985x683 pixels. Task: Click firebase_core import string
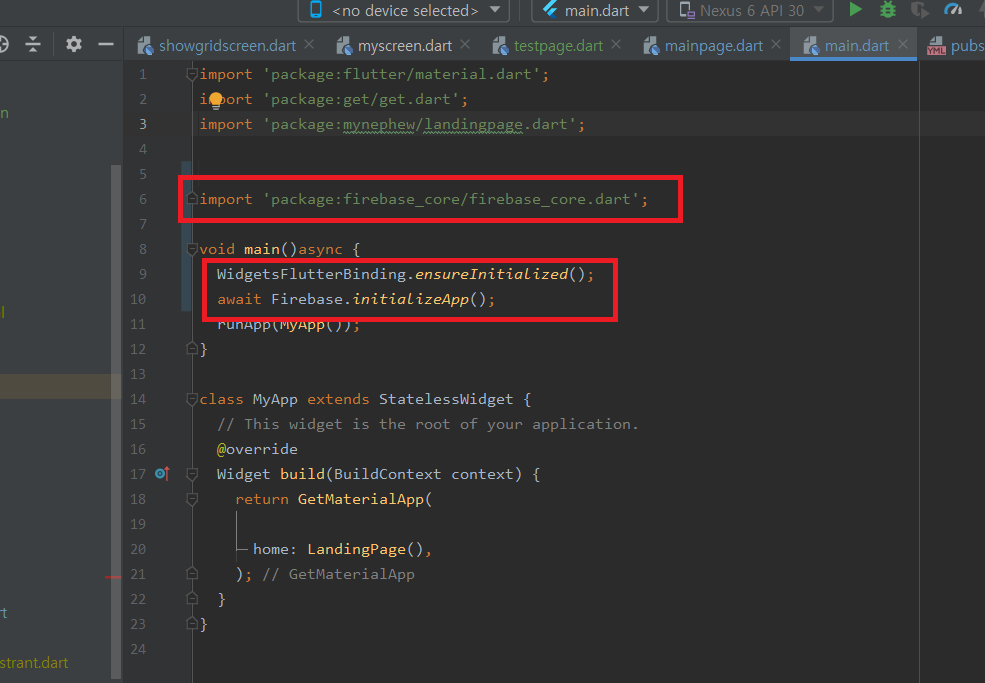point(451,199)
